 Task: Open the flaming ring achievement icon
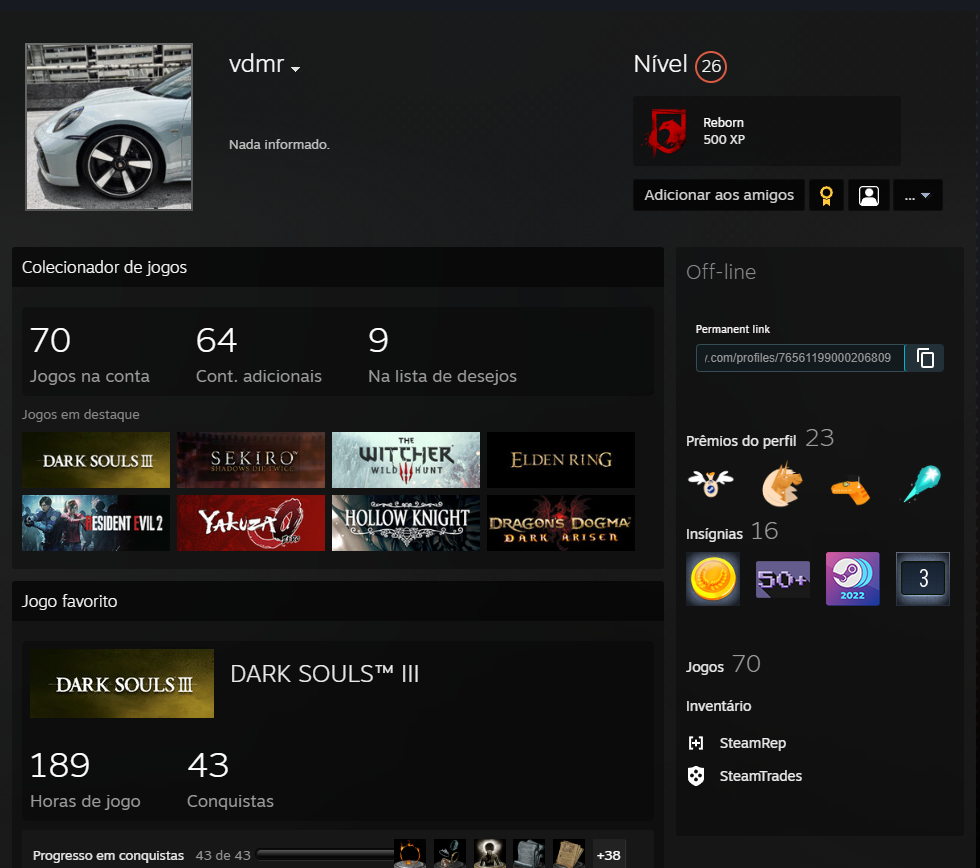coord(410,854)
